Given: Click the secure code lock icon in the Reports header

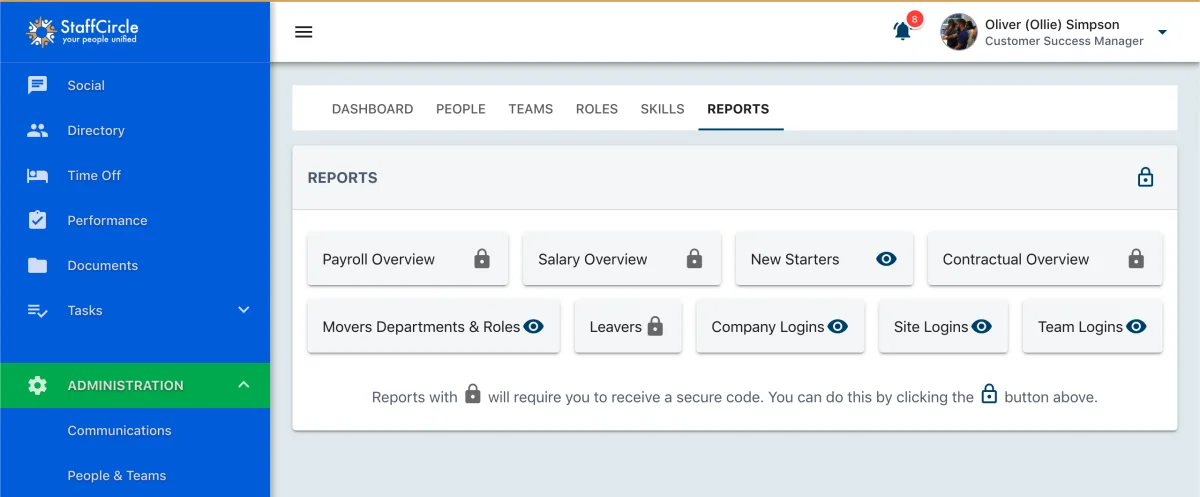Looking at the screenshot, I should click(1146, 177).
